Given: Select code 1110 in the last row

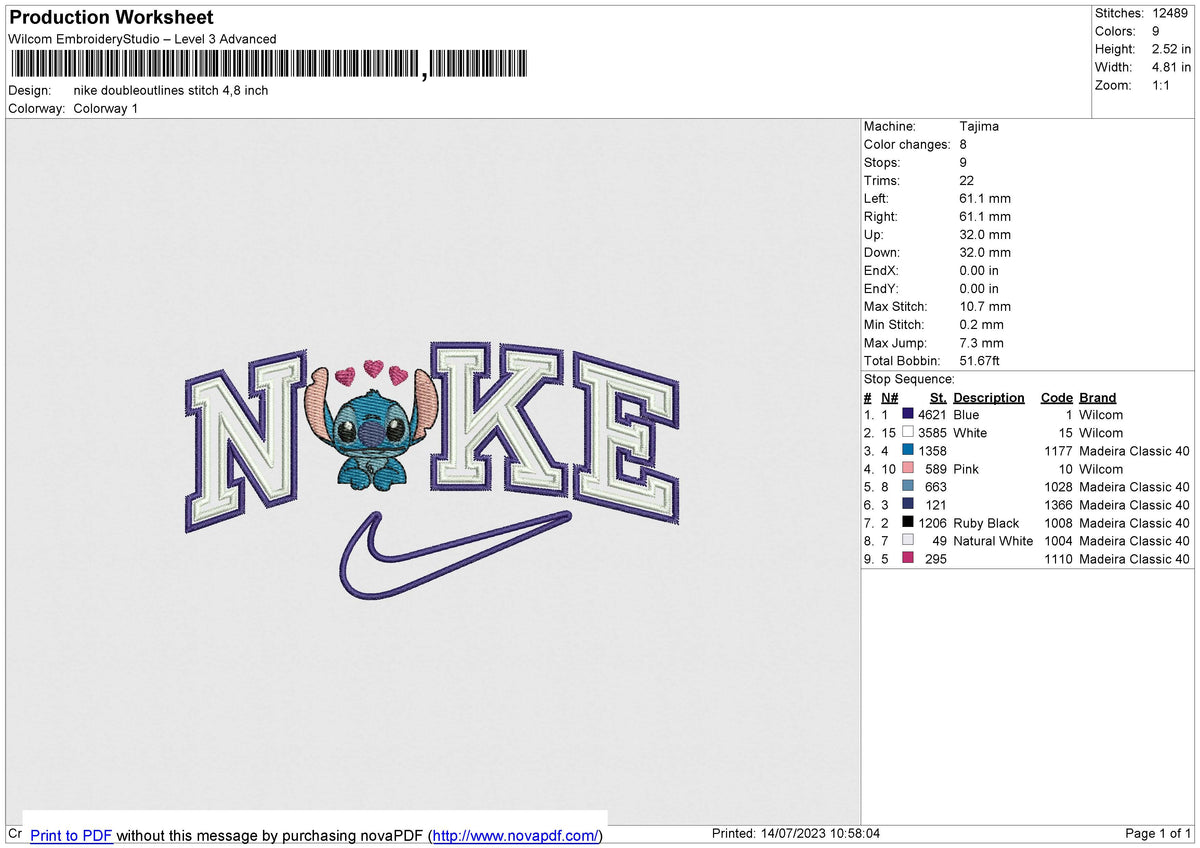Looking at the screenshot, I should click(x=1058, y=559).
